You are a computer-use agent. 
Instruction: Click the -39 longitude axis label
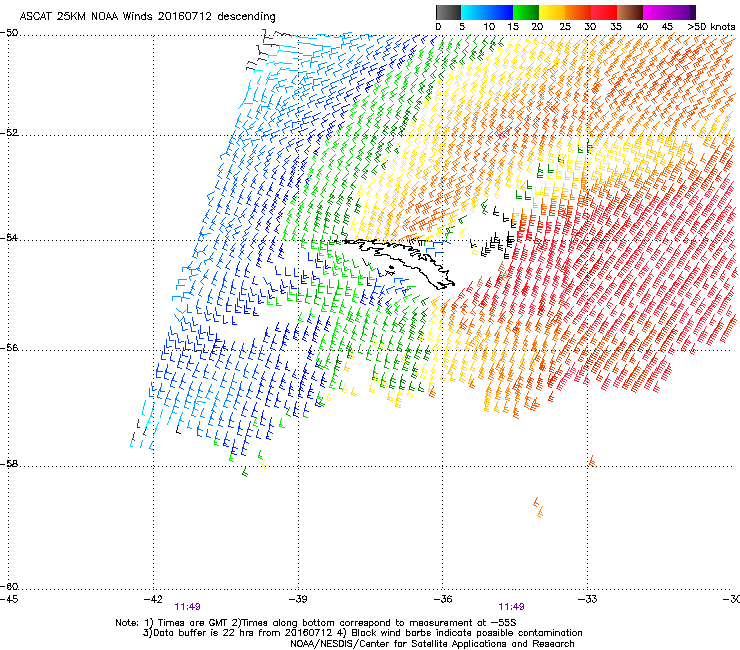pos(298,599)
